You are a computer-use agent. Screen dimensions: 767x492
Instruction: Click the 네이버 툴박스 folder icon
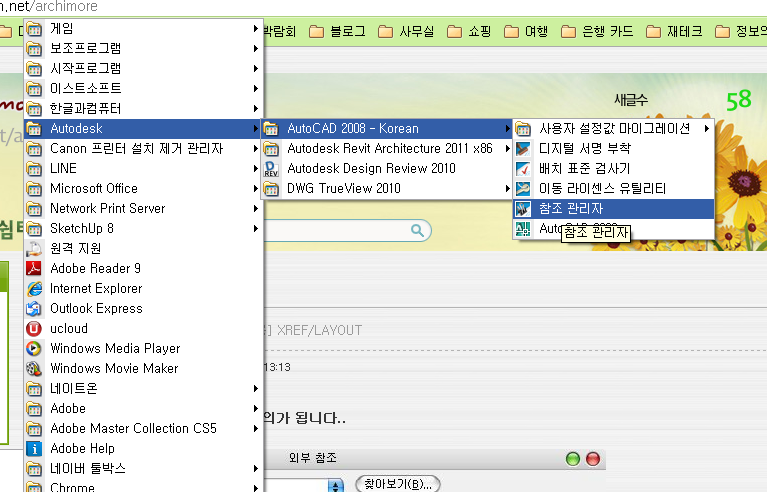(34, 469)
